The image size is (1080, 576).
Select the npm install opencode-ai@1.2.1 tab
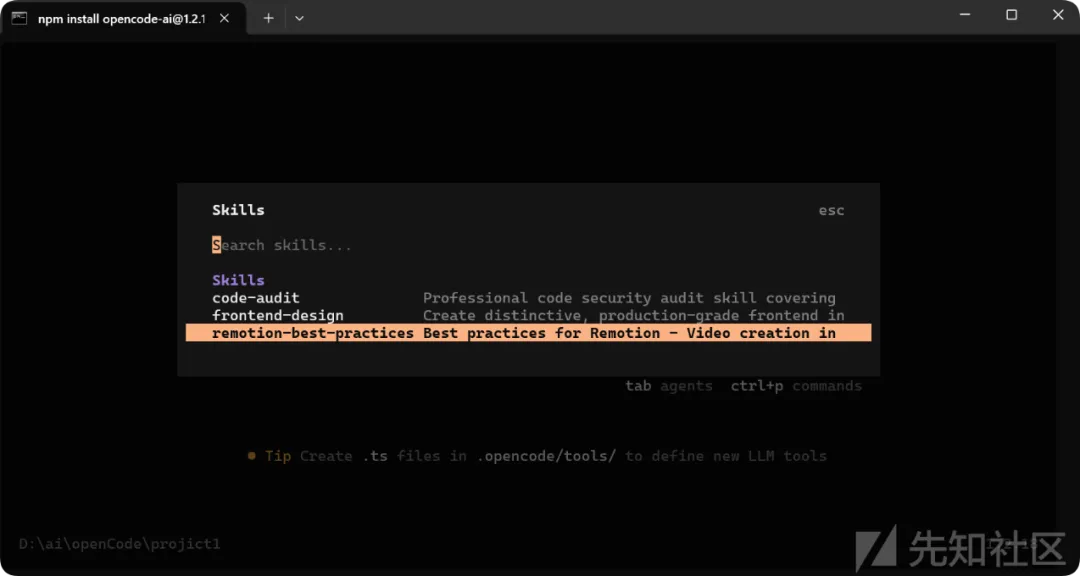125,19
